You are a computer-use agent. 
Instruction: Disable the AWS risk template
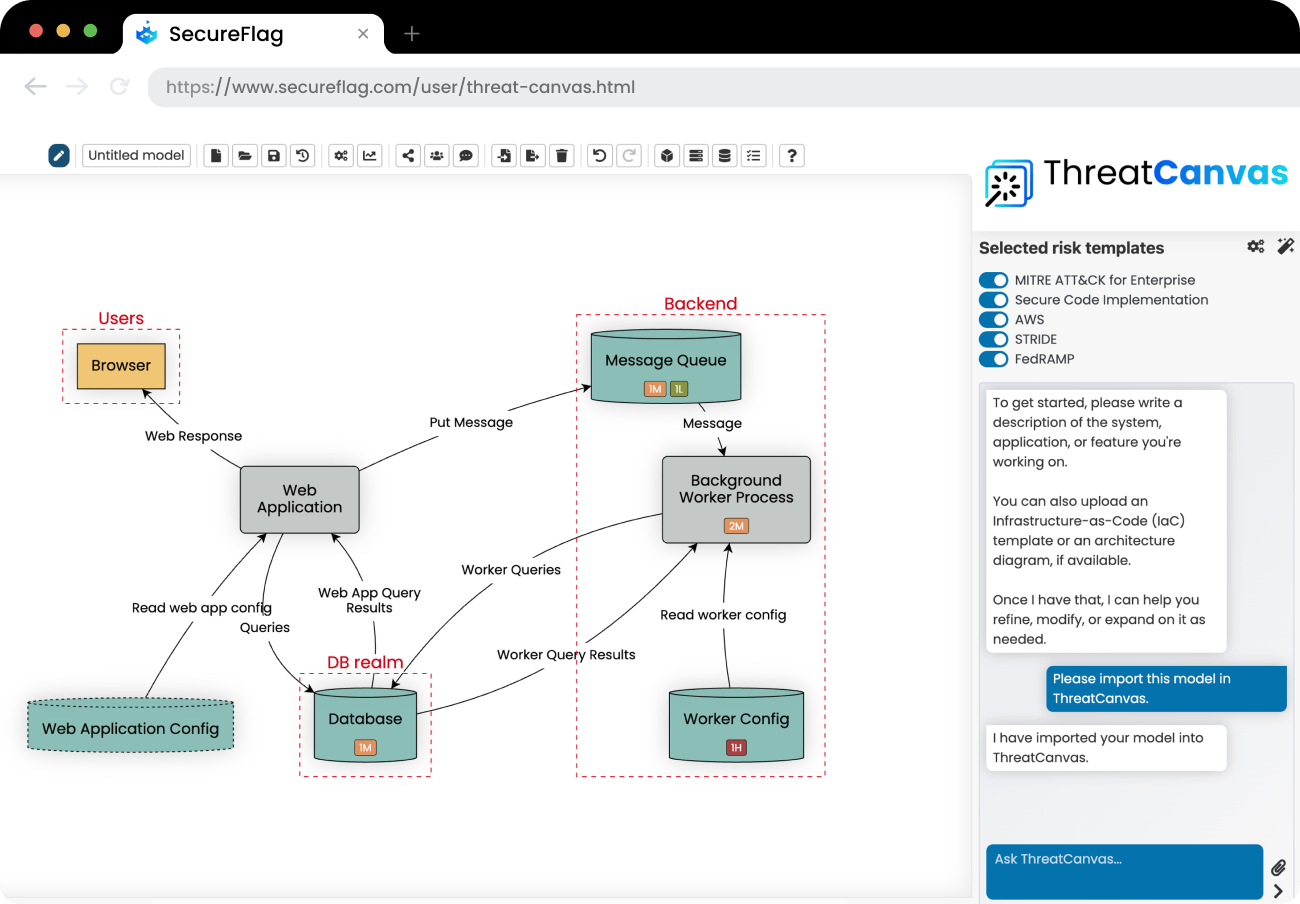pos(993,320)
